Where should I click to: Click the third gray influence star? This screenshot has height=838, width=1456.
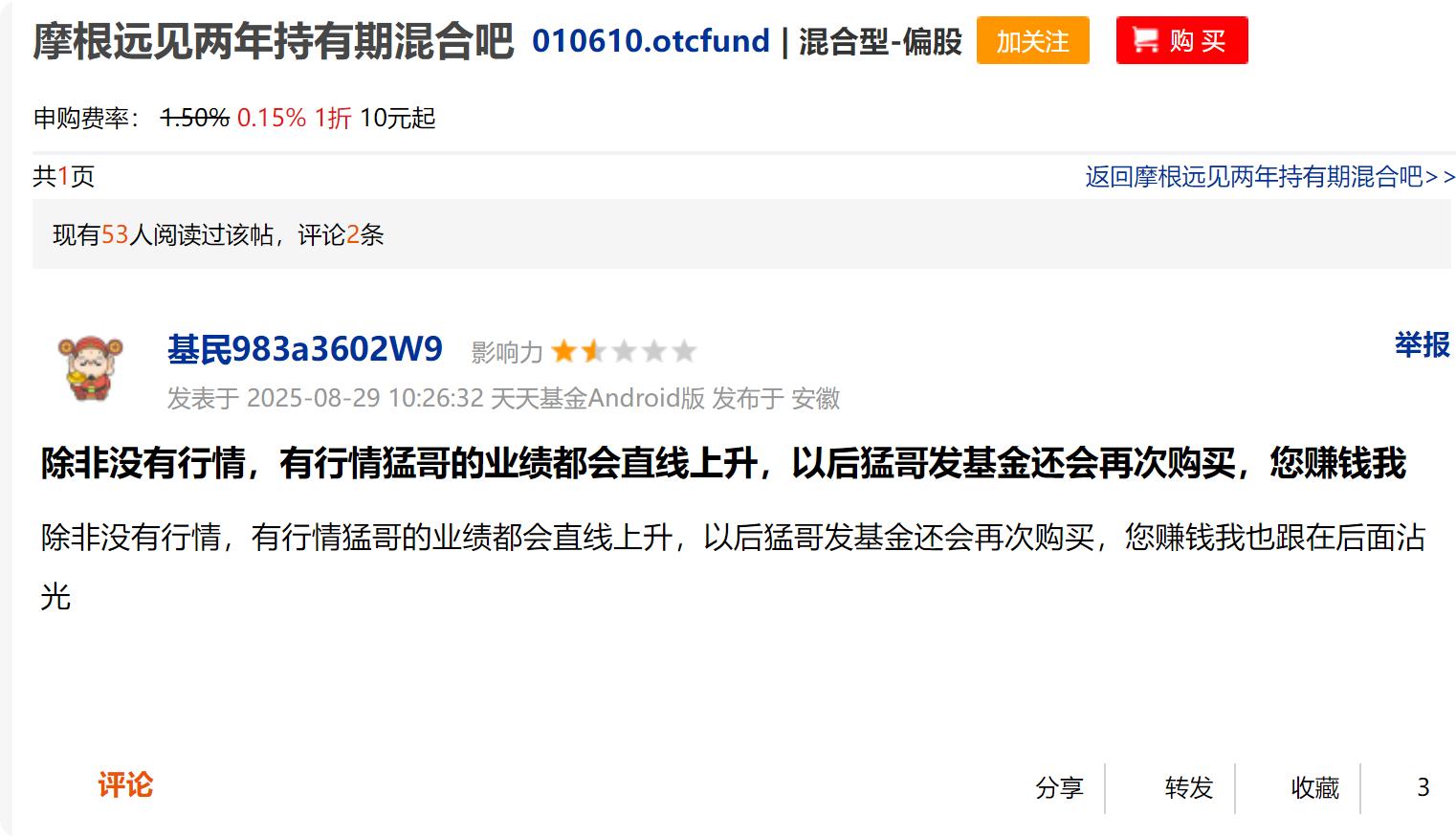(624, 351)
